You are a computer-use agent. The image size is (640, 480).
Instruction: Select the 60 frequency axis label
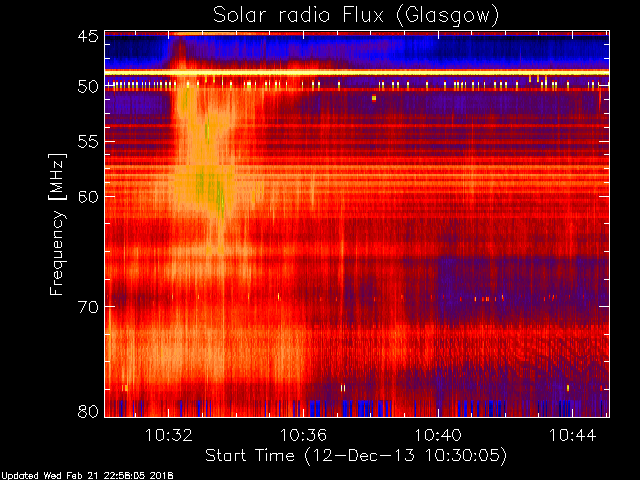click(88, 196)
